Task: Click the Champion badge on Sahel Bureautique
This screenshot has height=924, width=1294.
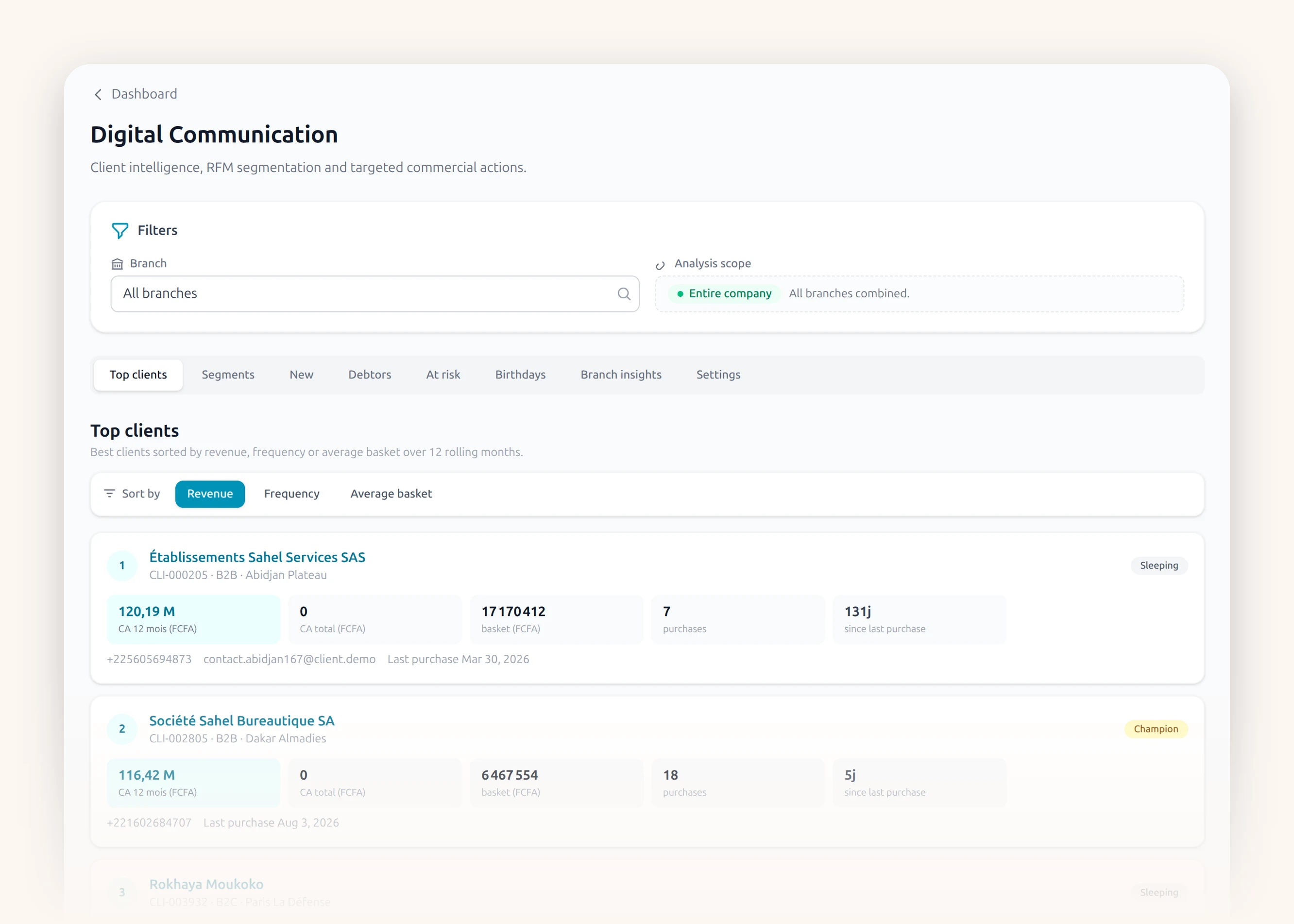Action: click(1156, 729)
